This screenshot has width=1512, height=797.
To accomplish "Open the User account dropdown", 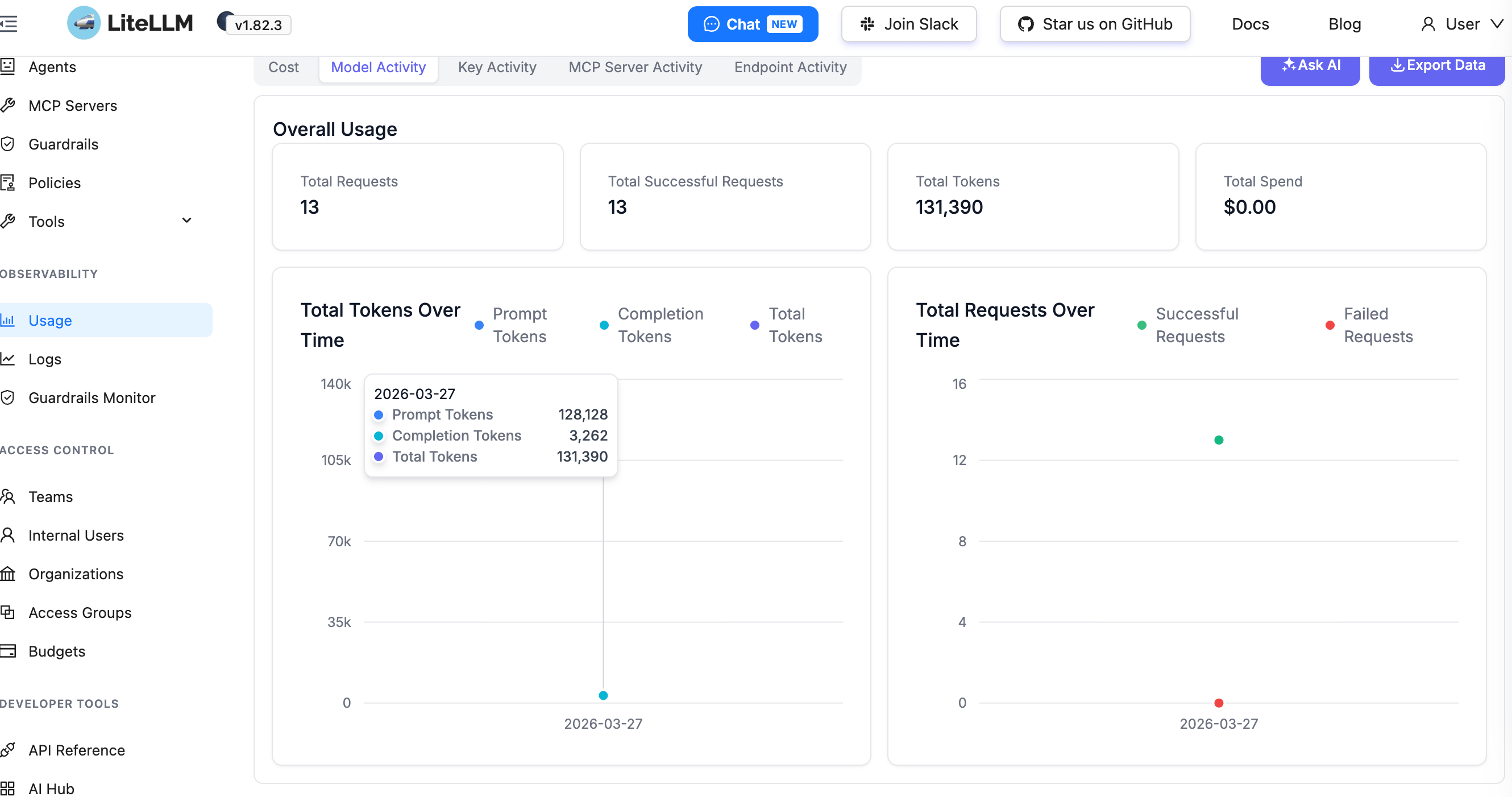I will (x=1461, y=24).
